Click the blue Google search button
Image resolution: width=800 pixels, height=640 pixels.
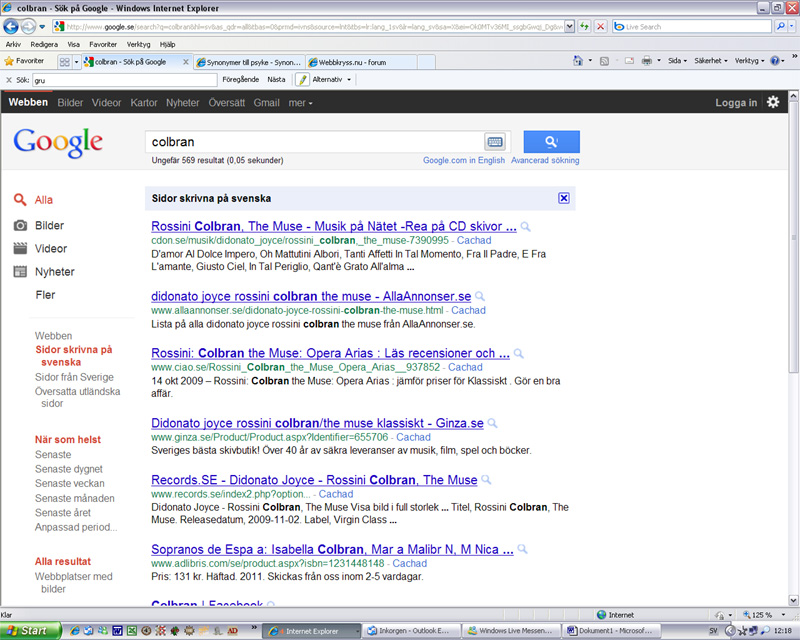[551, 141]
